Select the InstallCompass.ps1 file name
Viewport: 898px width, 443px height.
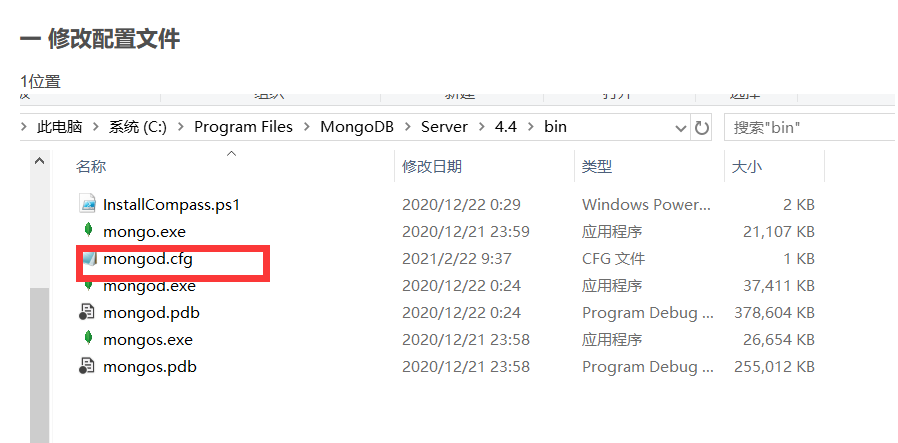pos(171,204)
